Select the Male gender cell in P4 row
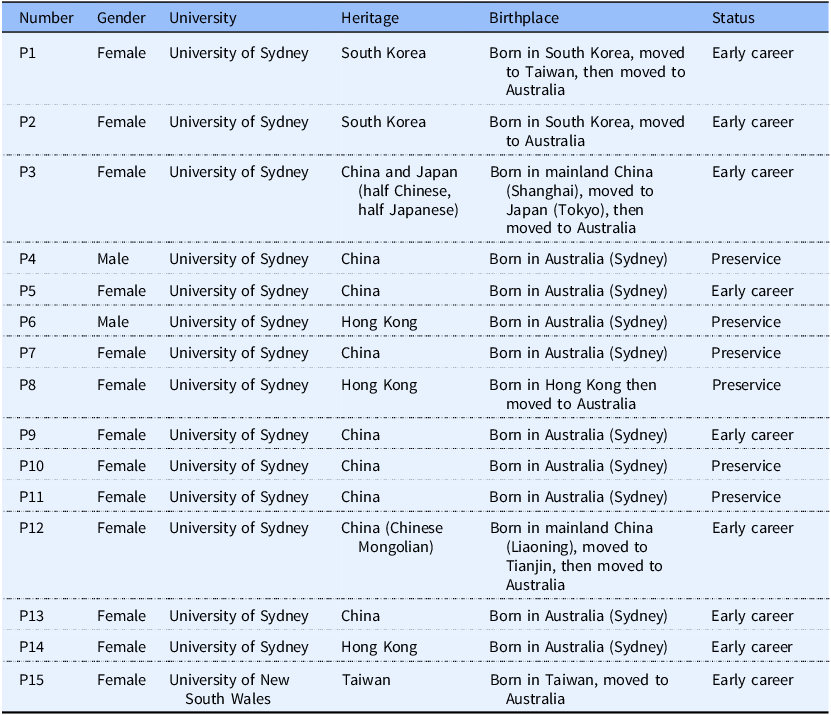 113,259
